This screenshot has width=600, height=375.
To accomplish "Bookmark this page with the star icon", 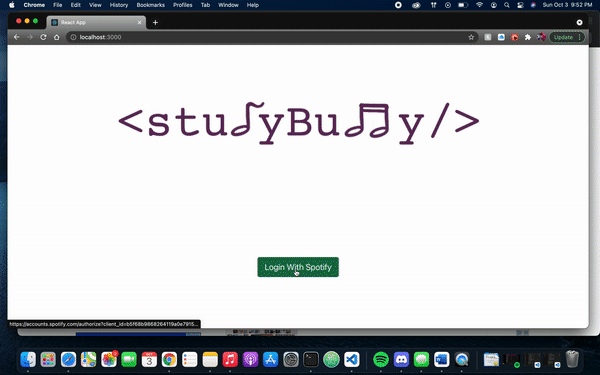I will point(471,37).
